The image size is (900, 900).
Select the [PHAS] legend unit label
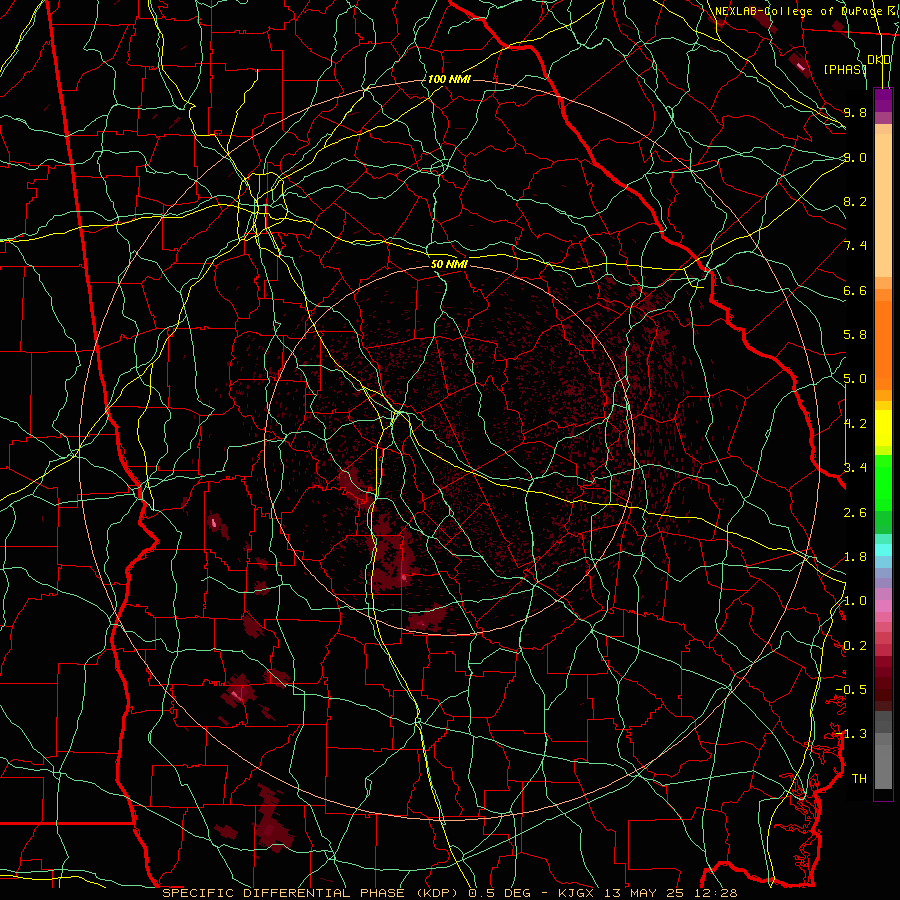point(845,69)
